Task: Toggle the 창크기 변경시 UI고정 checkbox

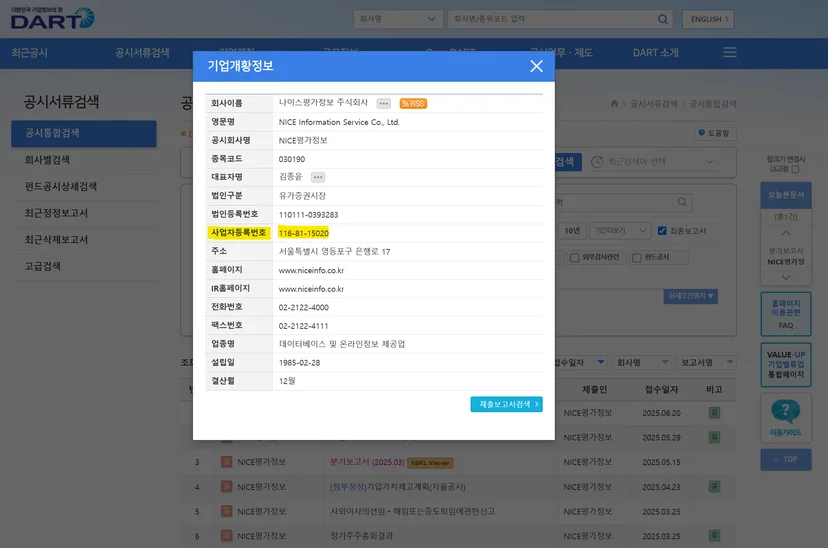Action: [795, 169]
